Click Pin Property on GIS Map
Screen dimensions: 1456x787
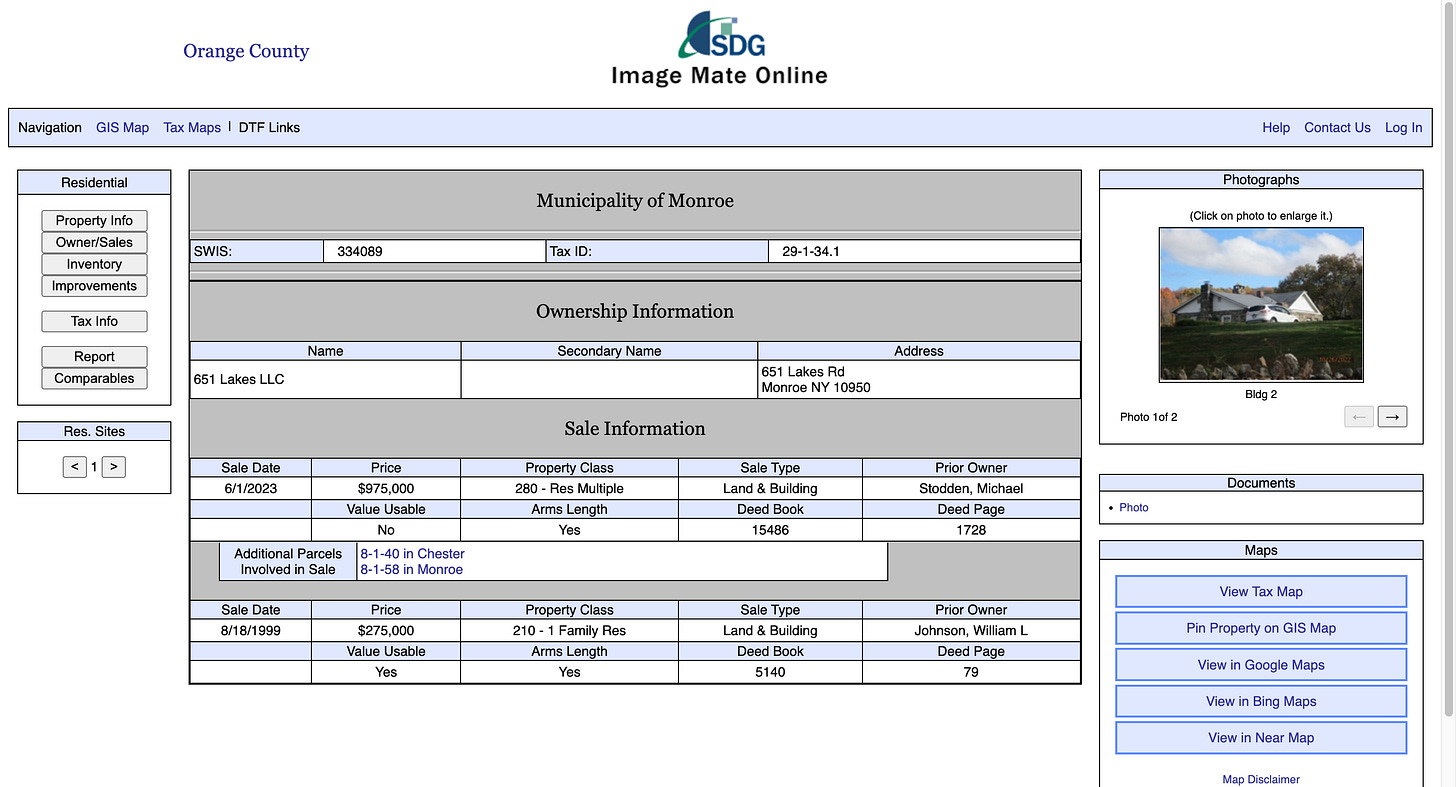tap(1261, 628)
